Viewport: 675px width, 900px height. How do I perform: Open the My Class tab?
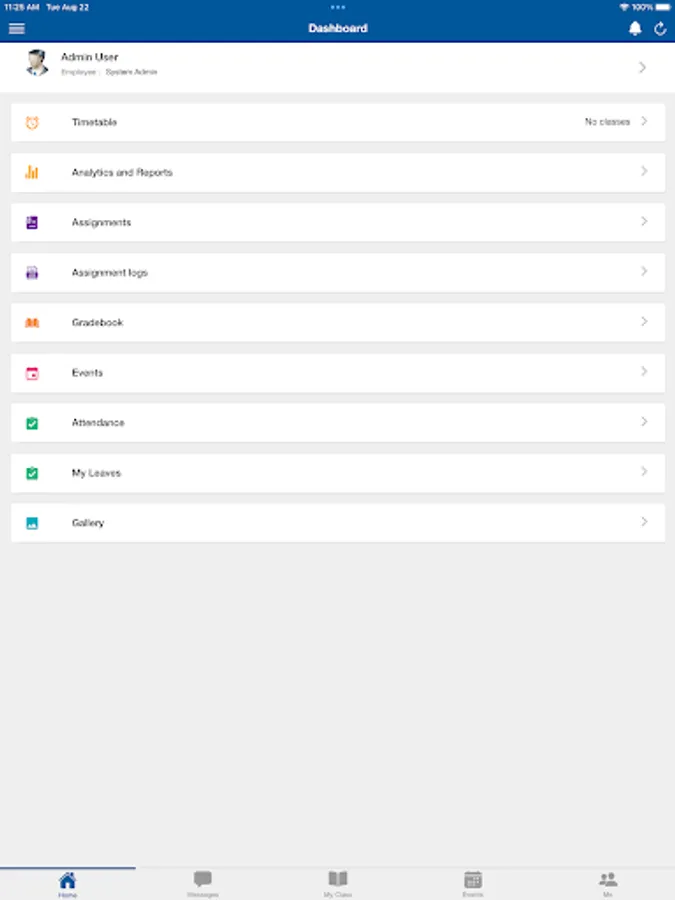[x=338, y=883]
